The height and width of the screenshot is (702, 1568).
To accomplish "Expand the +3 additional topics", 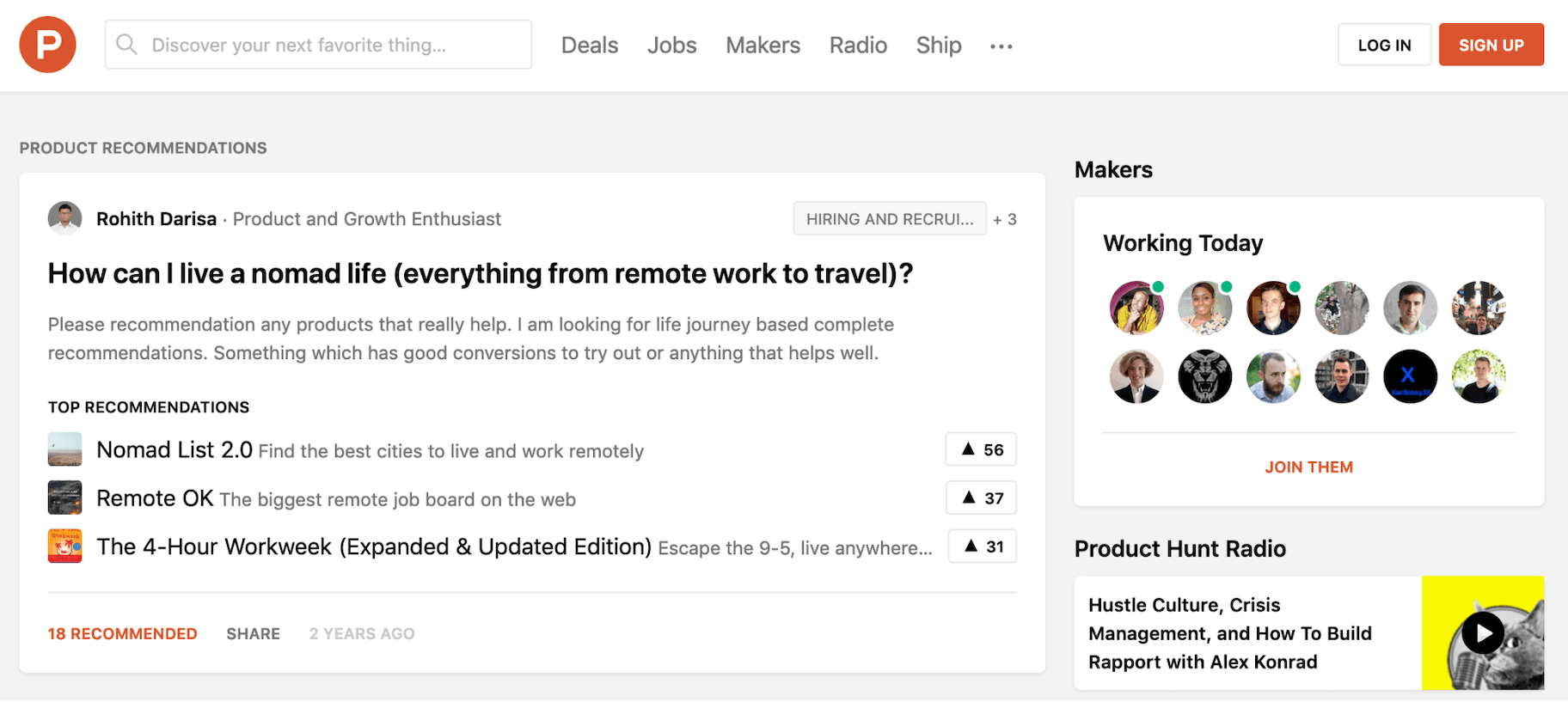I will pos(1005,219).
